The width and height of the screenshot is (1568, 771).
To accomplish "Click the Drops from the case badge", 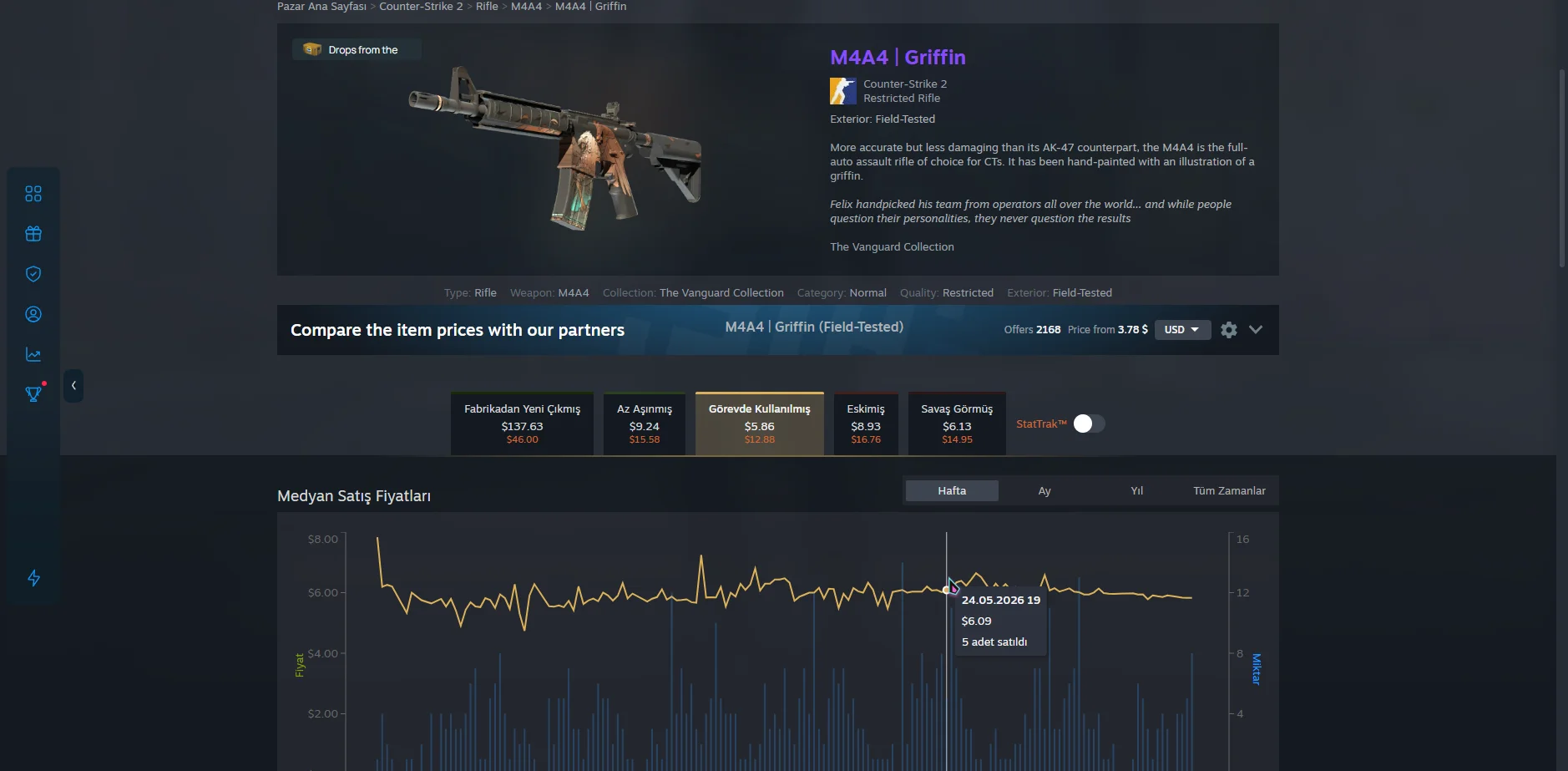I will click(357, 49).
